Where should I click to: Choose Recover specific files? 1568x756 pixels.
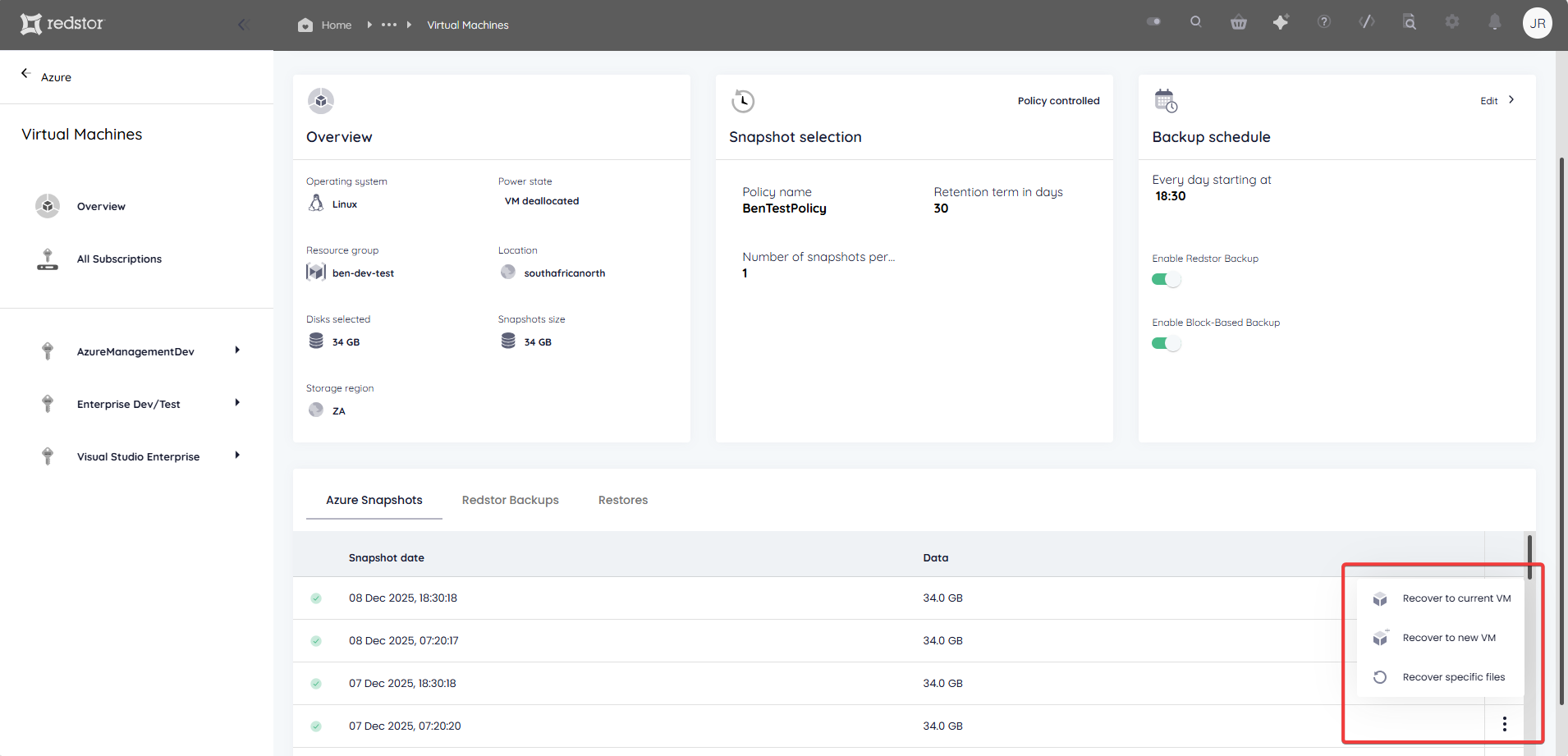pyautogui.click(x=1441, y=677)
